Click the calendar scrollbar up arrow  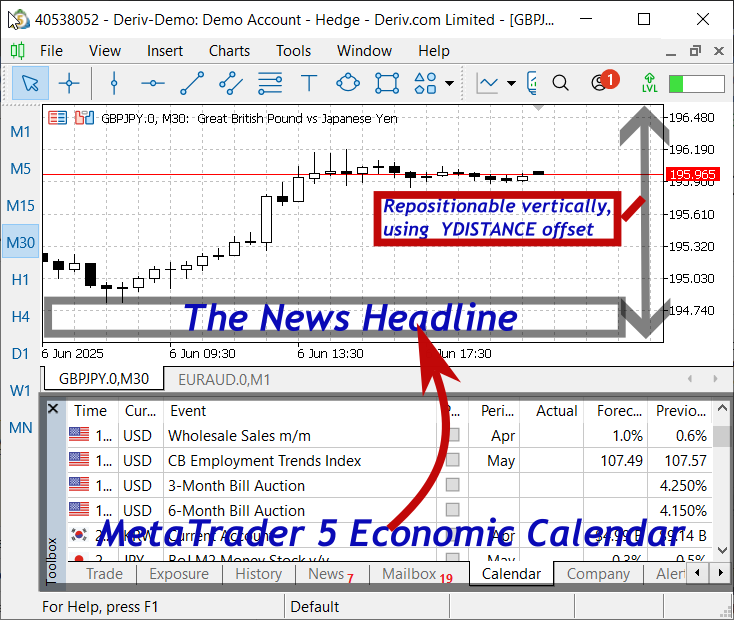722,408
